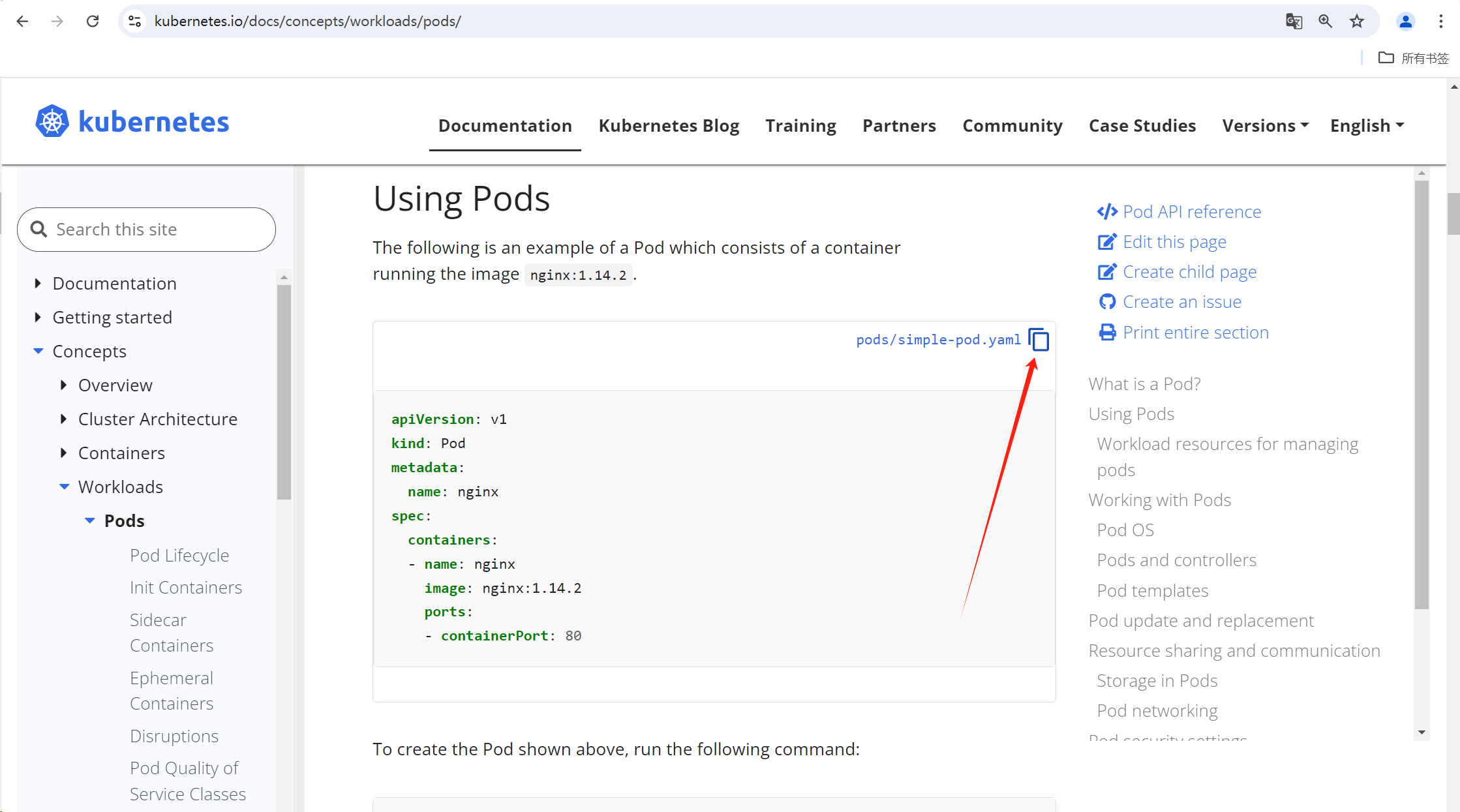Click the Kubernetes home logo icon
This screenshot has height=812, width=1460.
(53, 122)
